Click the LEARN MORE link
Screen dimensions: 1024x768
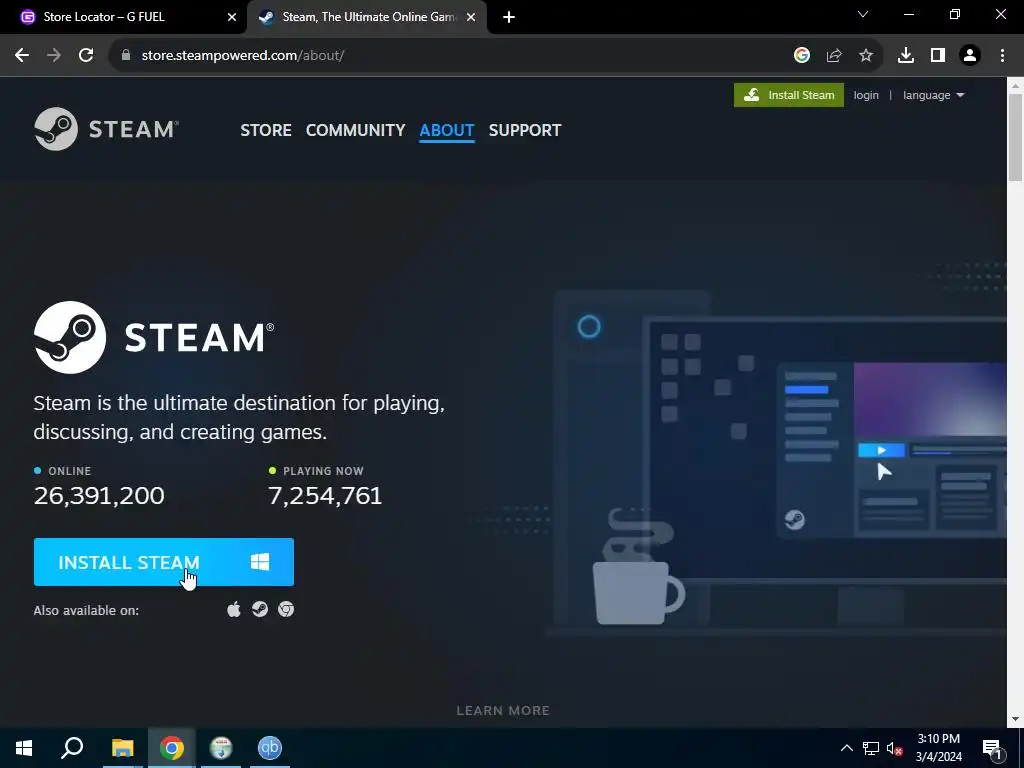coord(503,710)
